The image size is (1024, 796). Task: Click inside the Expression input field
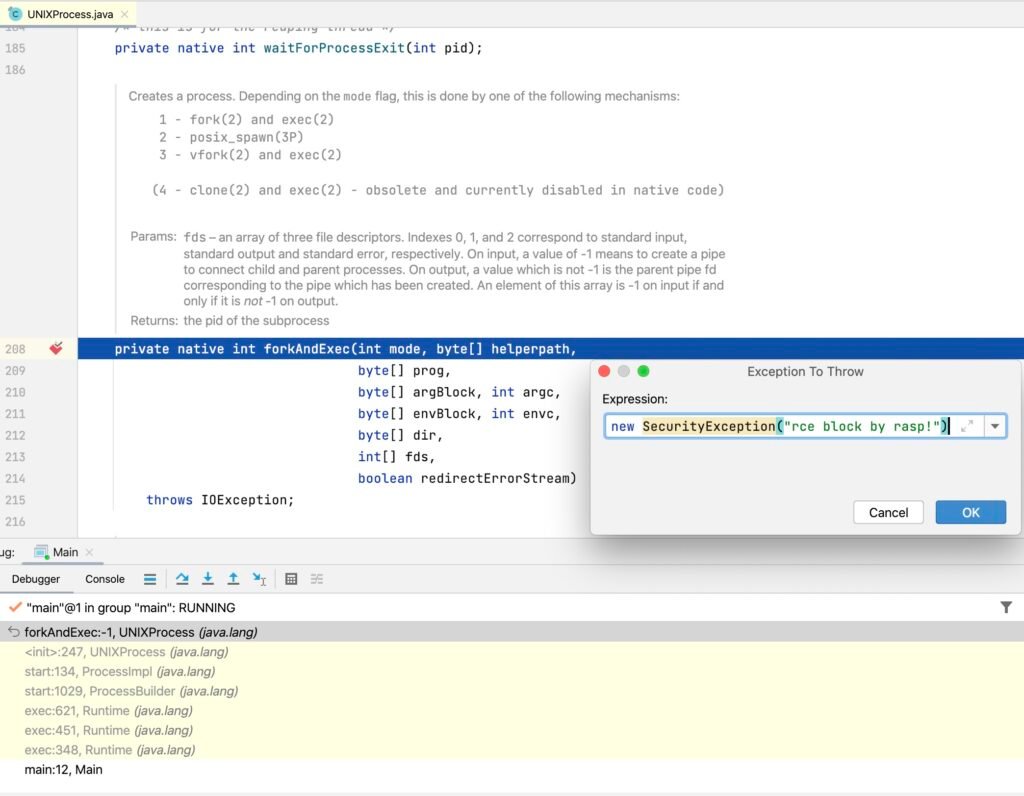coord(780,426)
